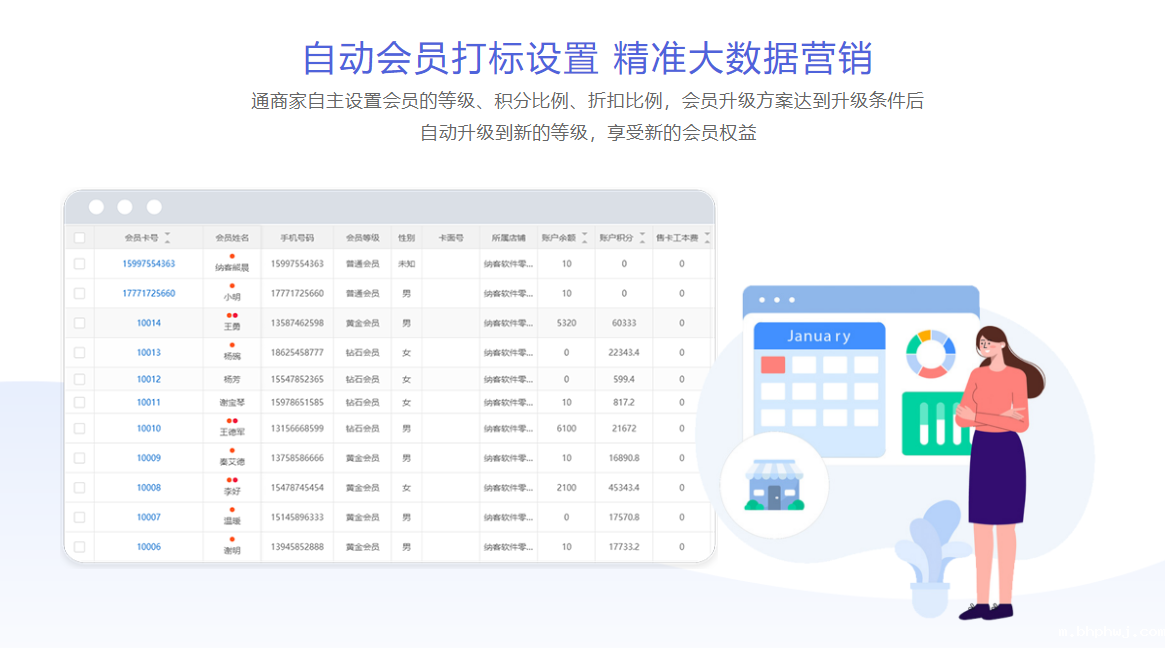Viewport: 1165px width, 648px height.
Task: Select phone number 15145896333
Action: pos(297,517)
